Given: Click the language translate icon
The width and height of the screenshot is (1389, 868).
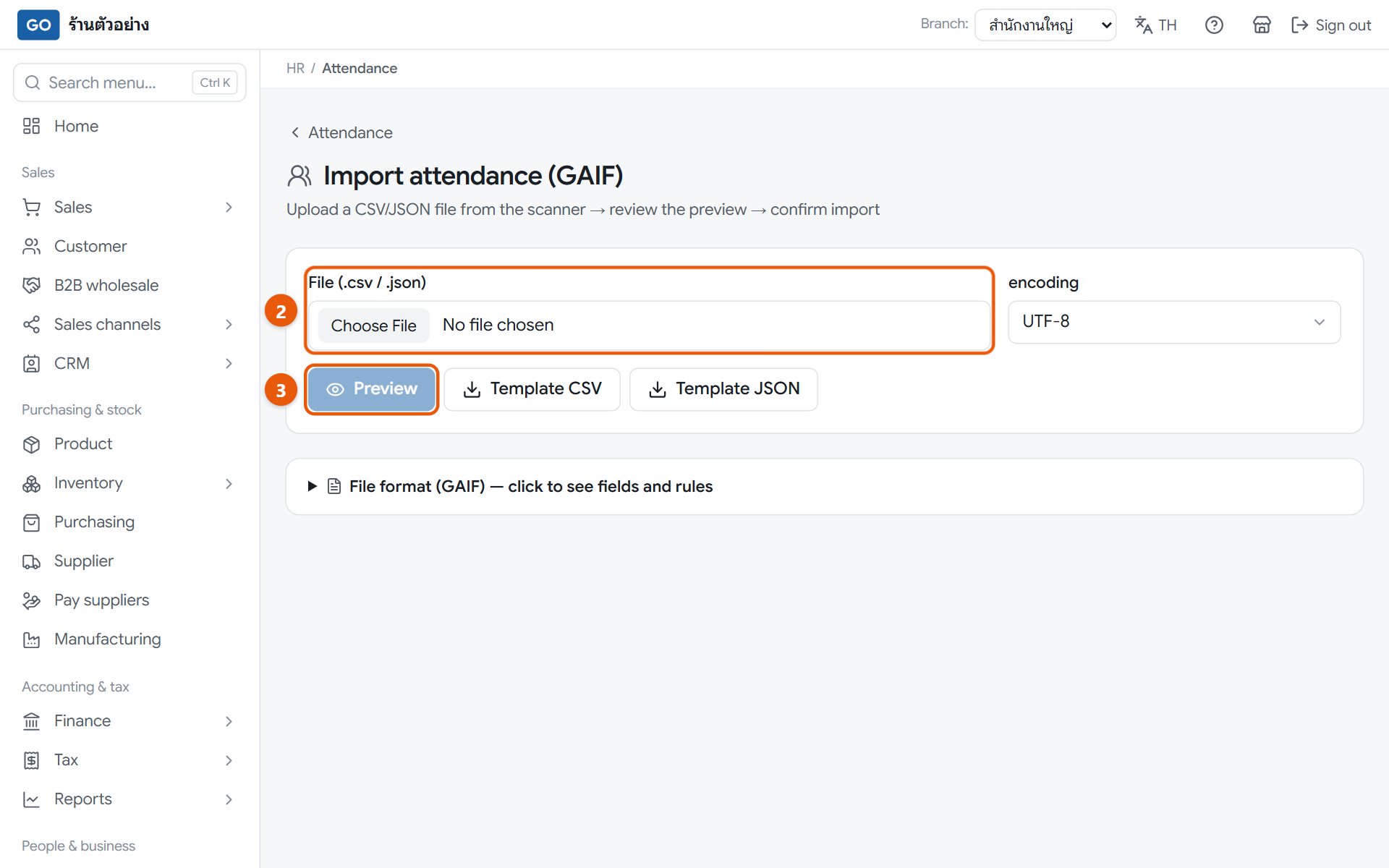Looking at the screenshot, I should click(1143, 25).
